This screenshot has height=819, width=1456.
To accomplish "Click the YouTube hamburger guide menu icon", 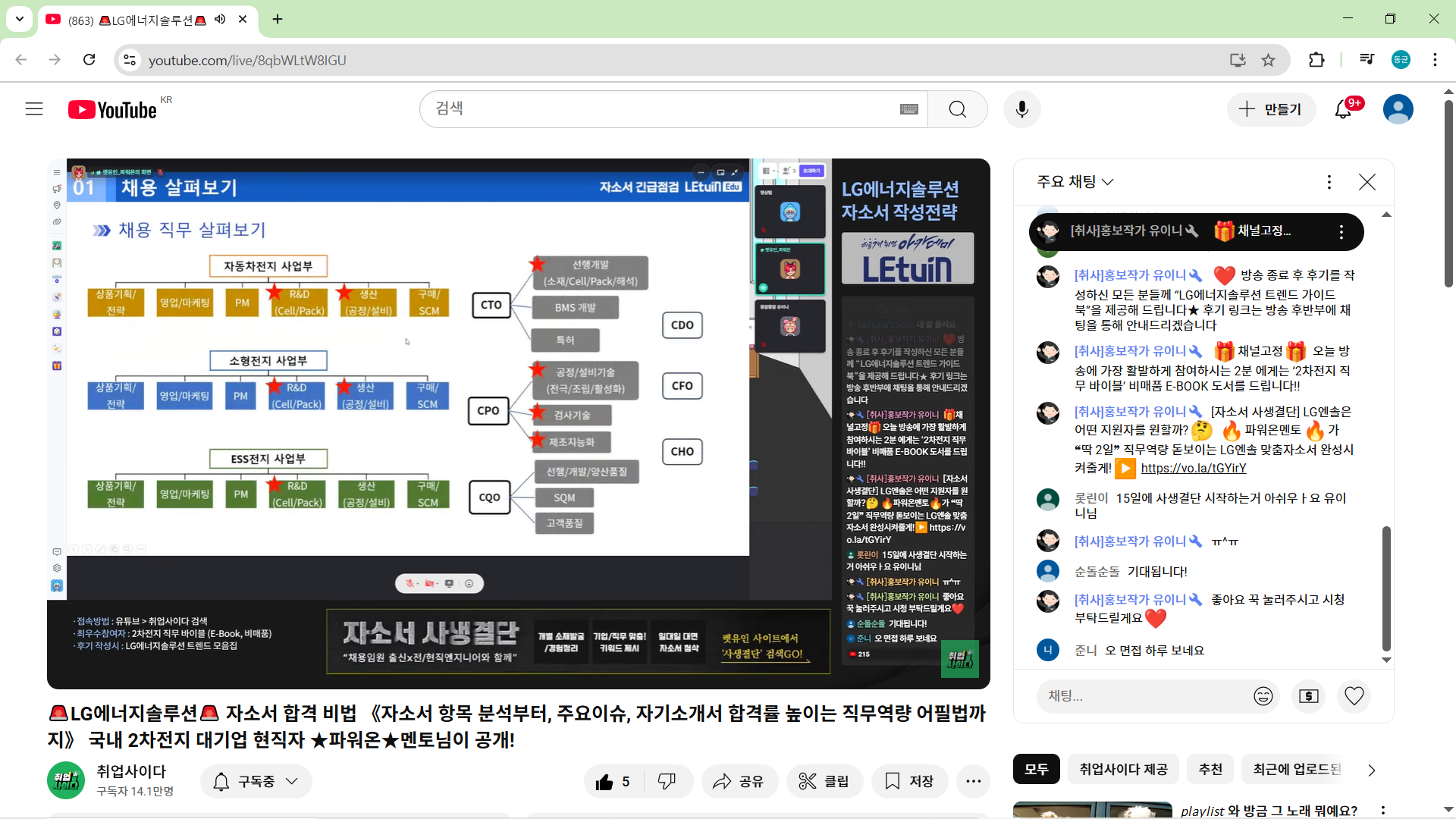I will click(x=34, y=109).
